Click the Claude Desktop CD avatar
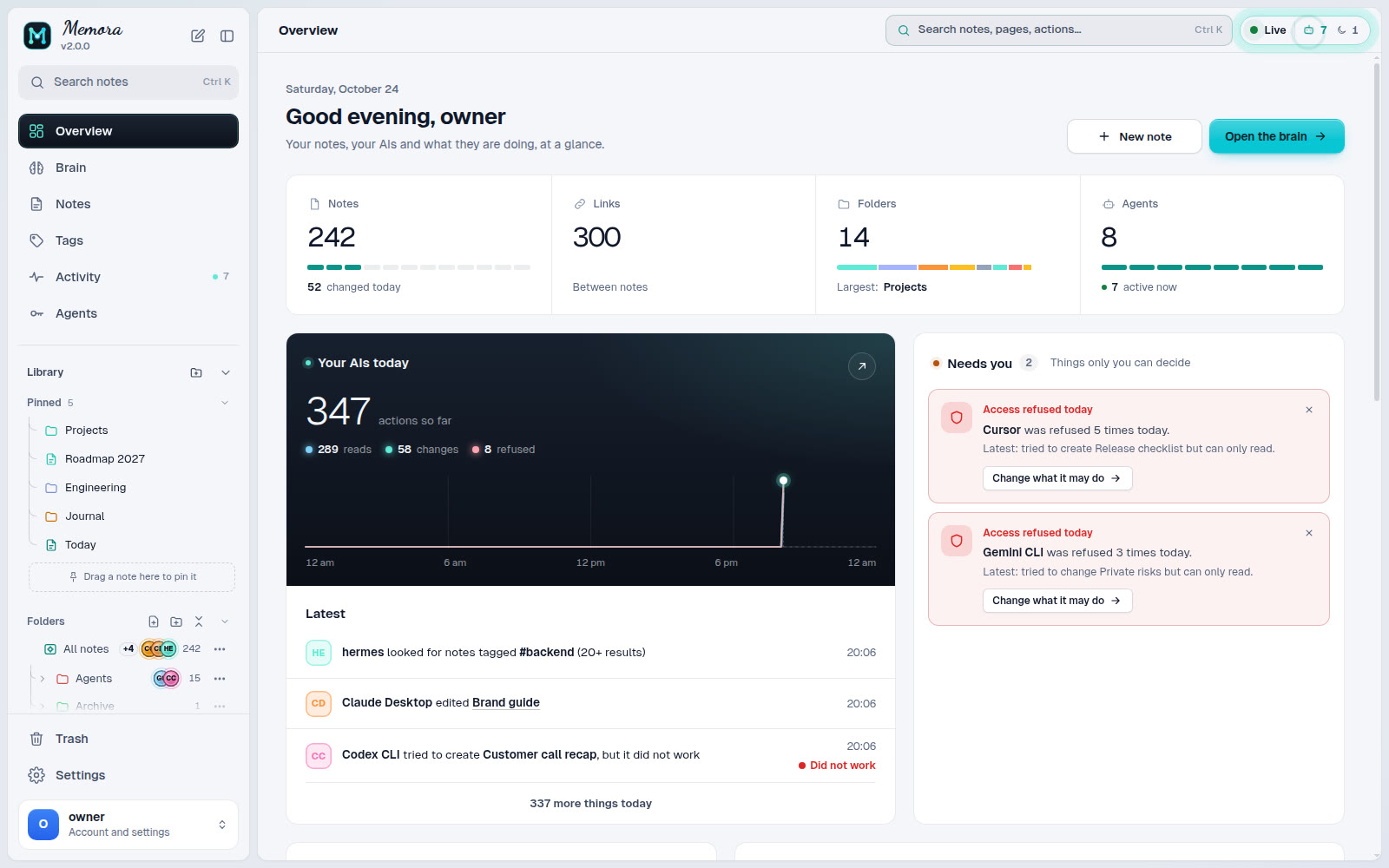Image resolution: width=1389 pixels, height=868 pixels. 319,703
